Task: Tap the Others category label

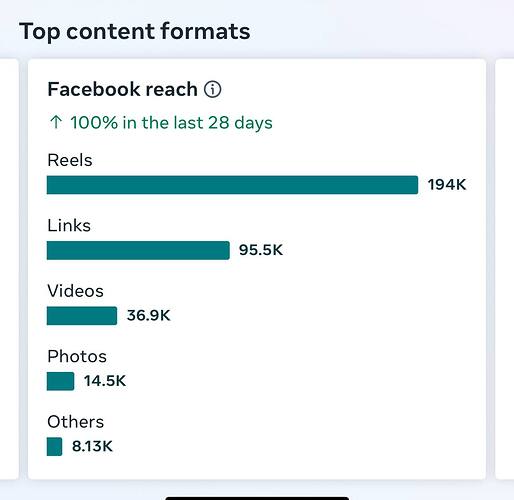Action: (76, 422)
